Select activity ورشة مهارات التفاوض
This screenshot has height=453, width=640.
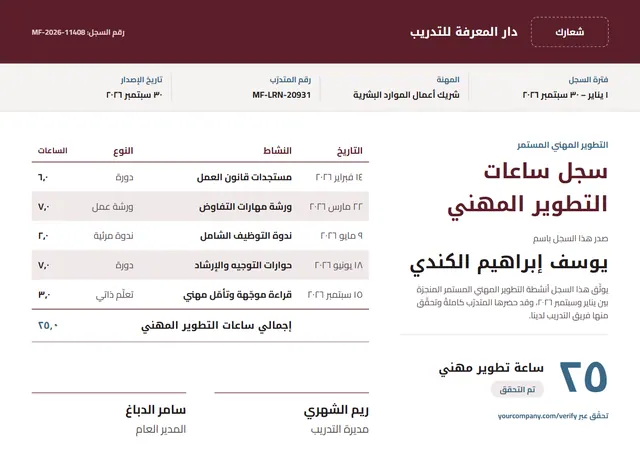tap(245, 207)
